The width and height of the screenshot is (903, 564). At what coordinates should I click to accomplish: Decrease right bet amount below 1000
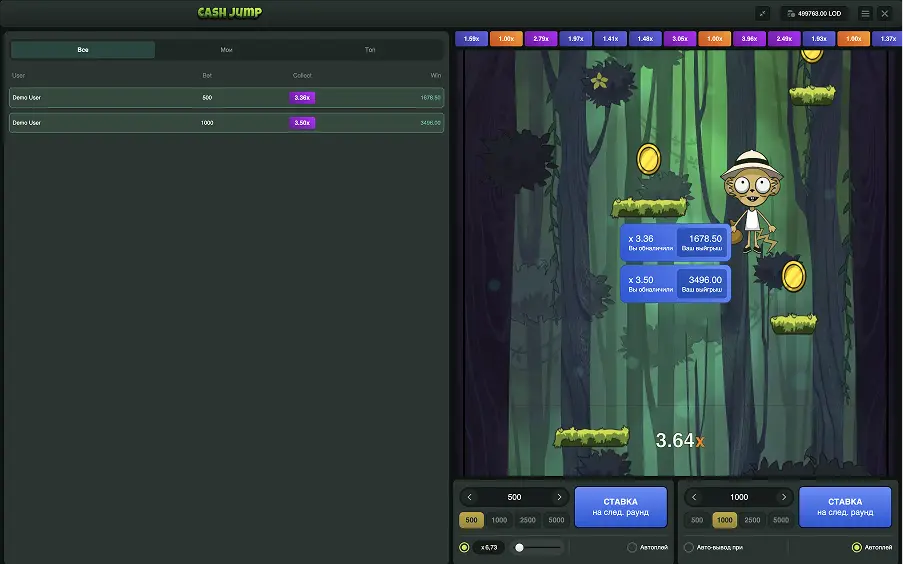(694, 497)
